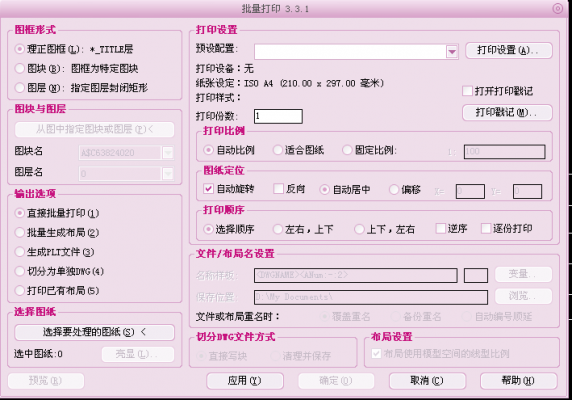
Task: Click the 确定 (O) button
Action: (336, 381)
